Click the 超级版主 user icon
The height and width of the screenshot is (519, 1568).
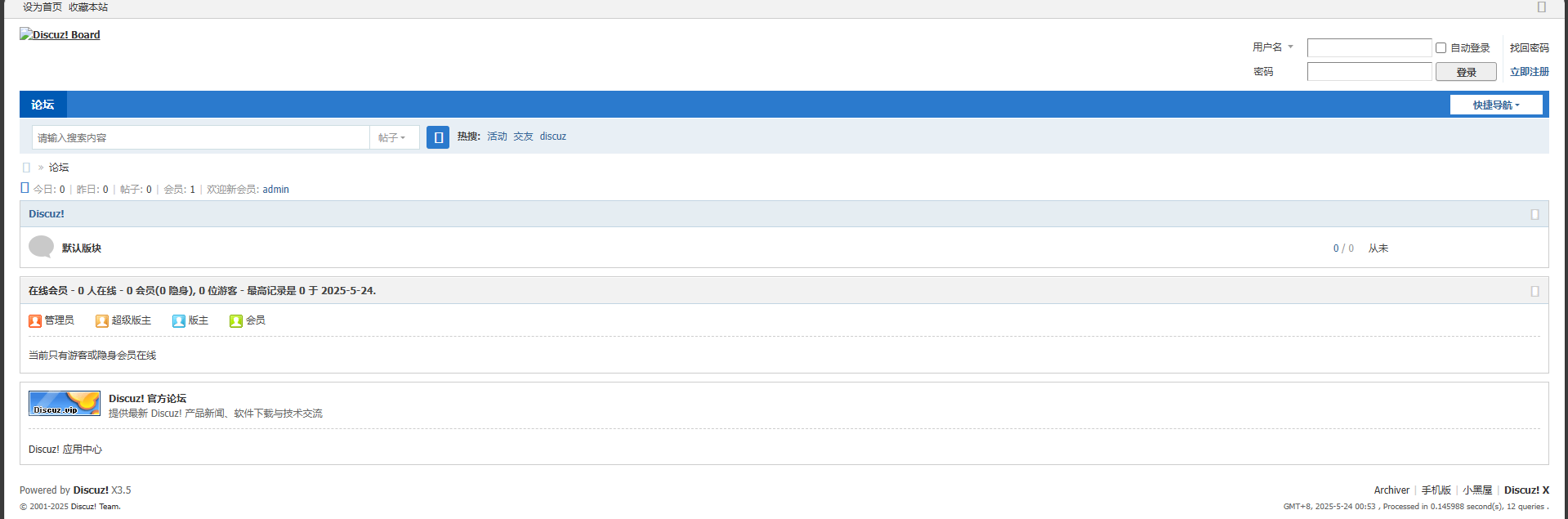click(x=102, y=321)
